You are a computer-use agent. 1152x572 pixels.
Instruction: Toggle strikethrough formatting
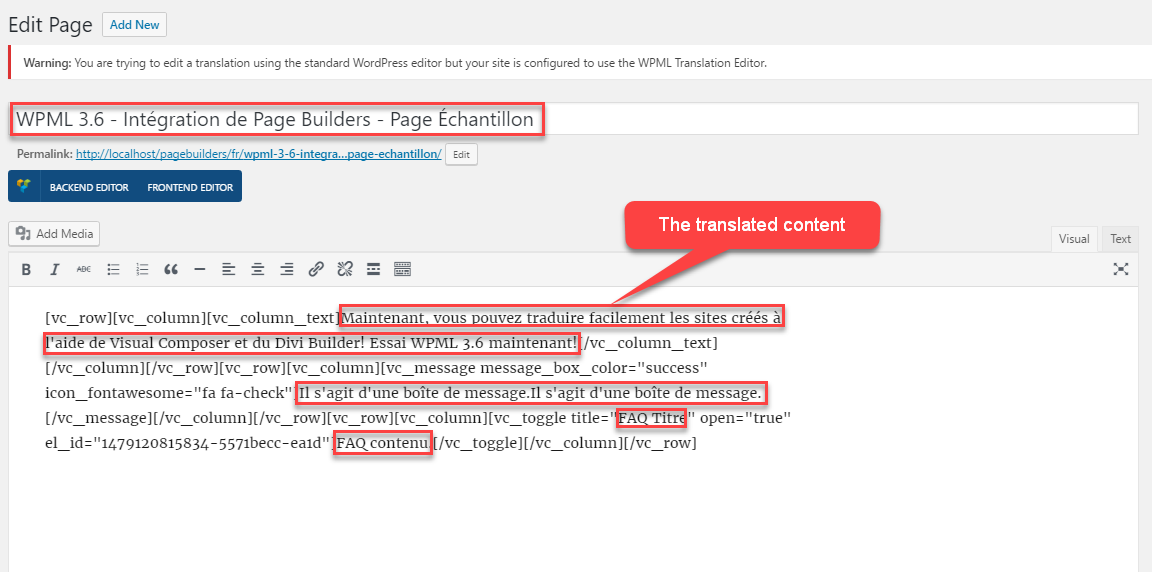tap(84, 269)
